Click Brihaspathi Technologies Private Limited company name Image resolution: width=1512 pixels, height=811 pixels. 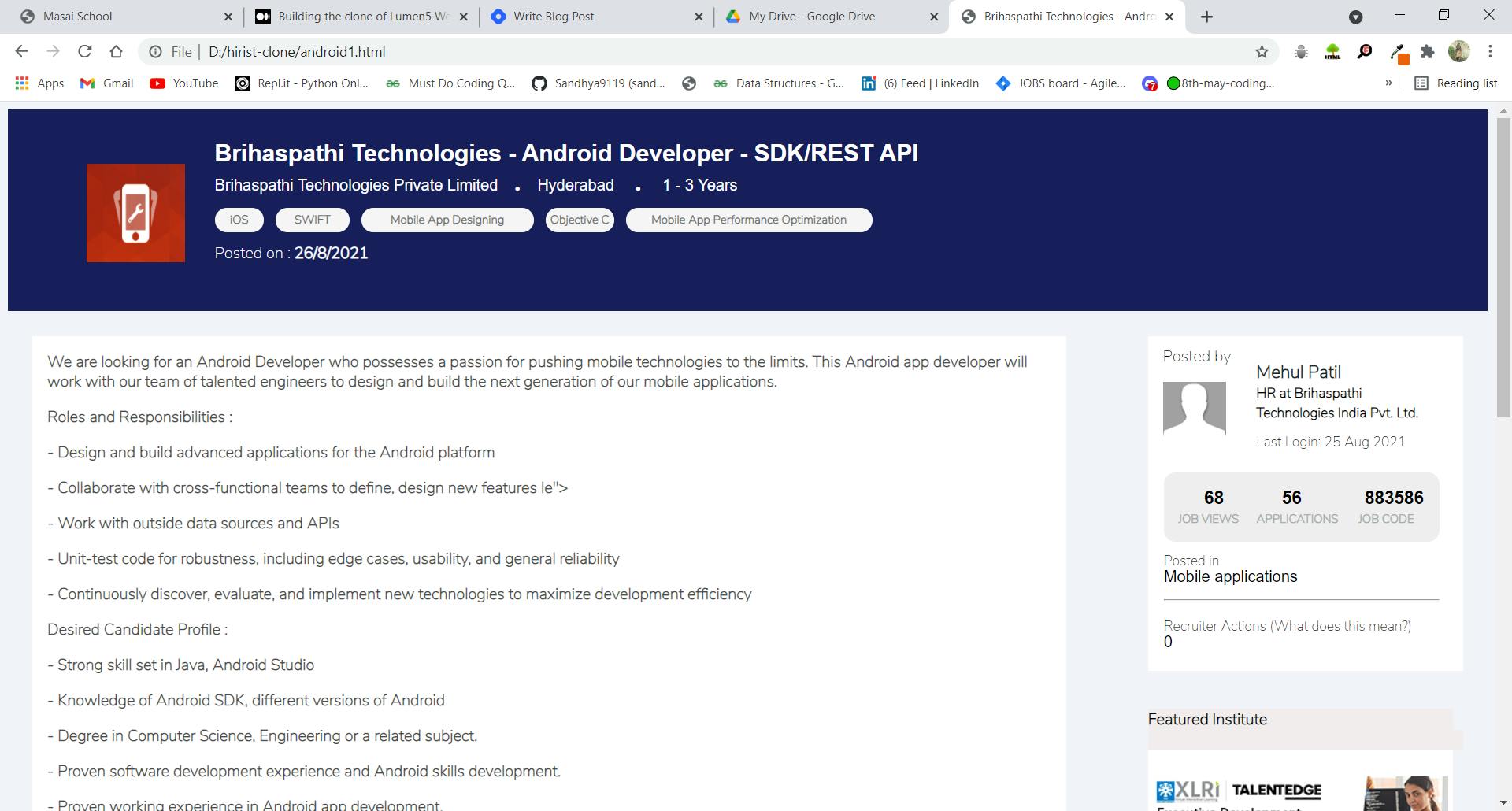click(x=356, y=185)
